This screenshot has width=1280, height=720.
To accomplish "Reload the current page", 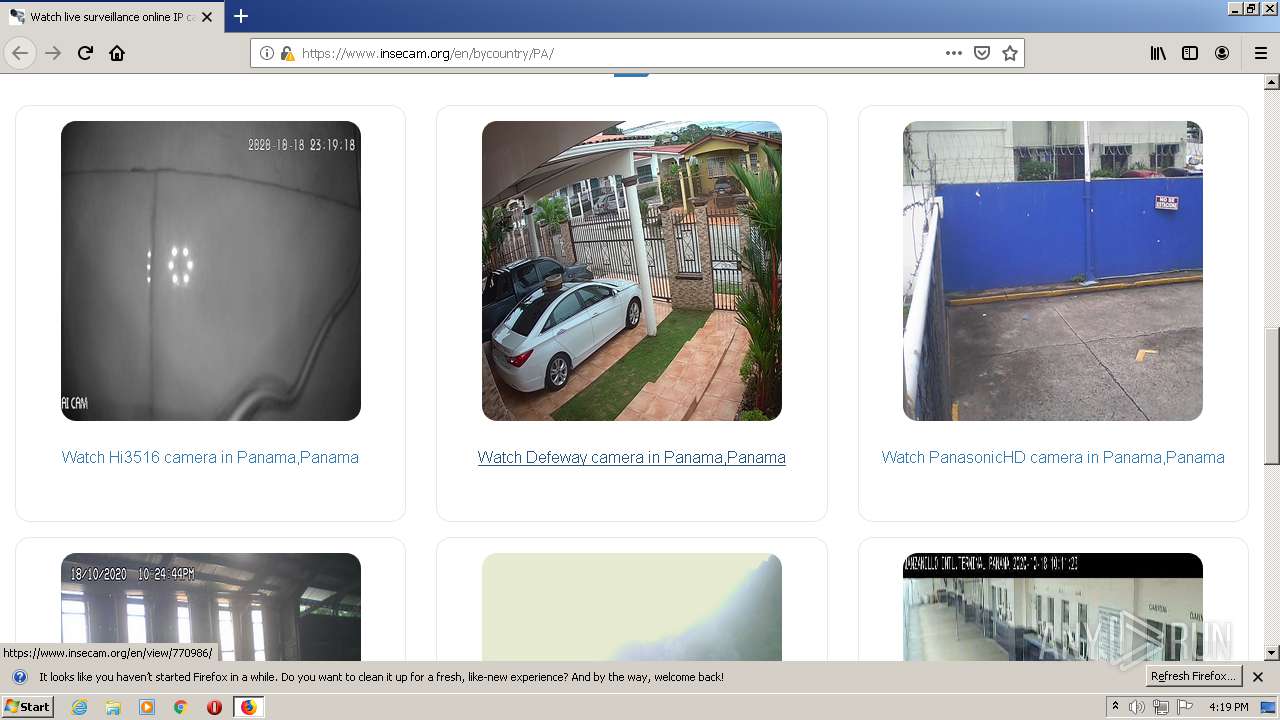I will tap(85, 53).
